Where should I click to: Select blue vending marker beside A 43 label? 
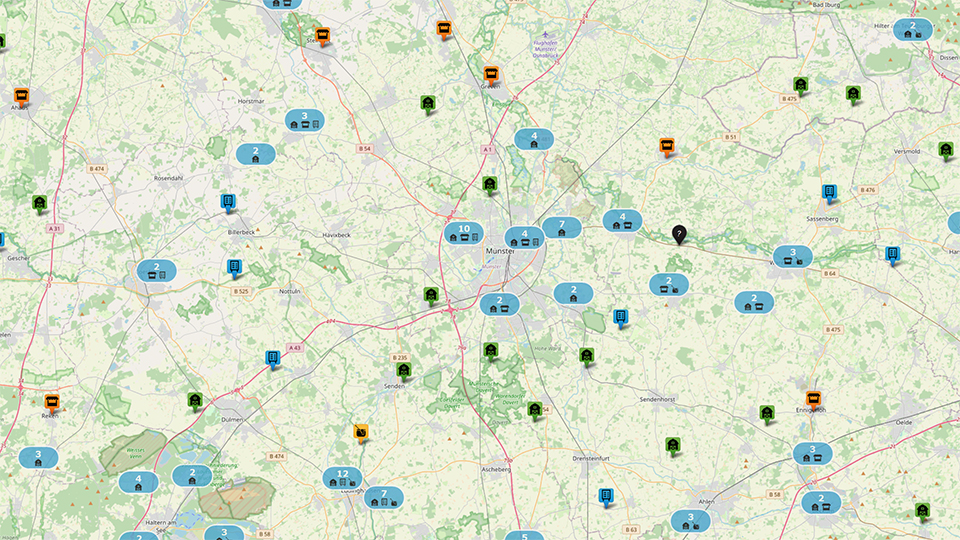pos(272,359)
